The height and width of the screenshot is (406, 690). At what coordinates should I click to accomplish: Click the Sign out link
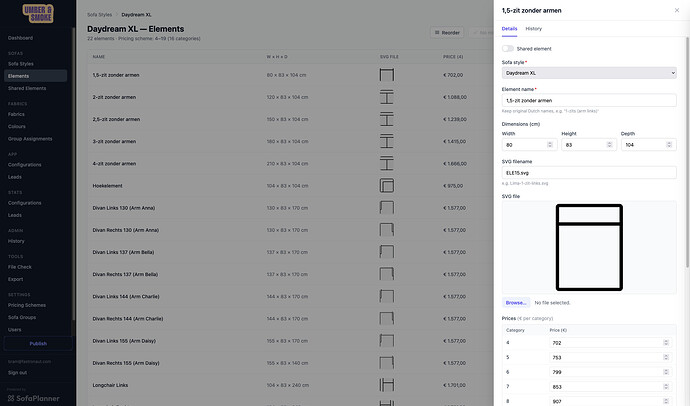[18, 373]
